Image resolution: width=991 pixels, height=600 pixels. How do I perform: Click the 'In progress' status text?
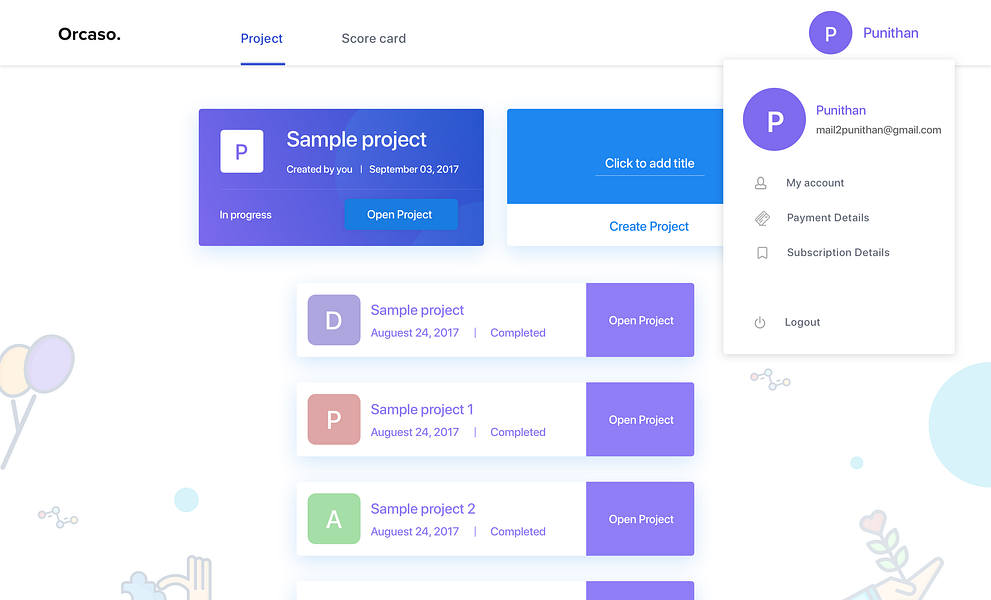pyautogui.click(x=245, y=215)
